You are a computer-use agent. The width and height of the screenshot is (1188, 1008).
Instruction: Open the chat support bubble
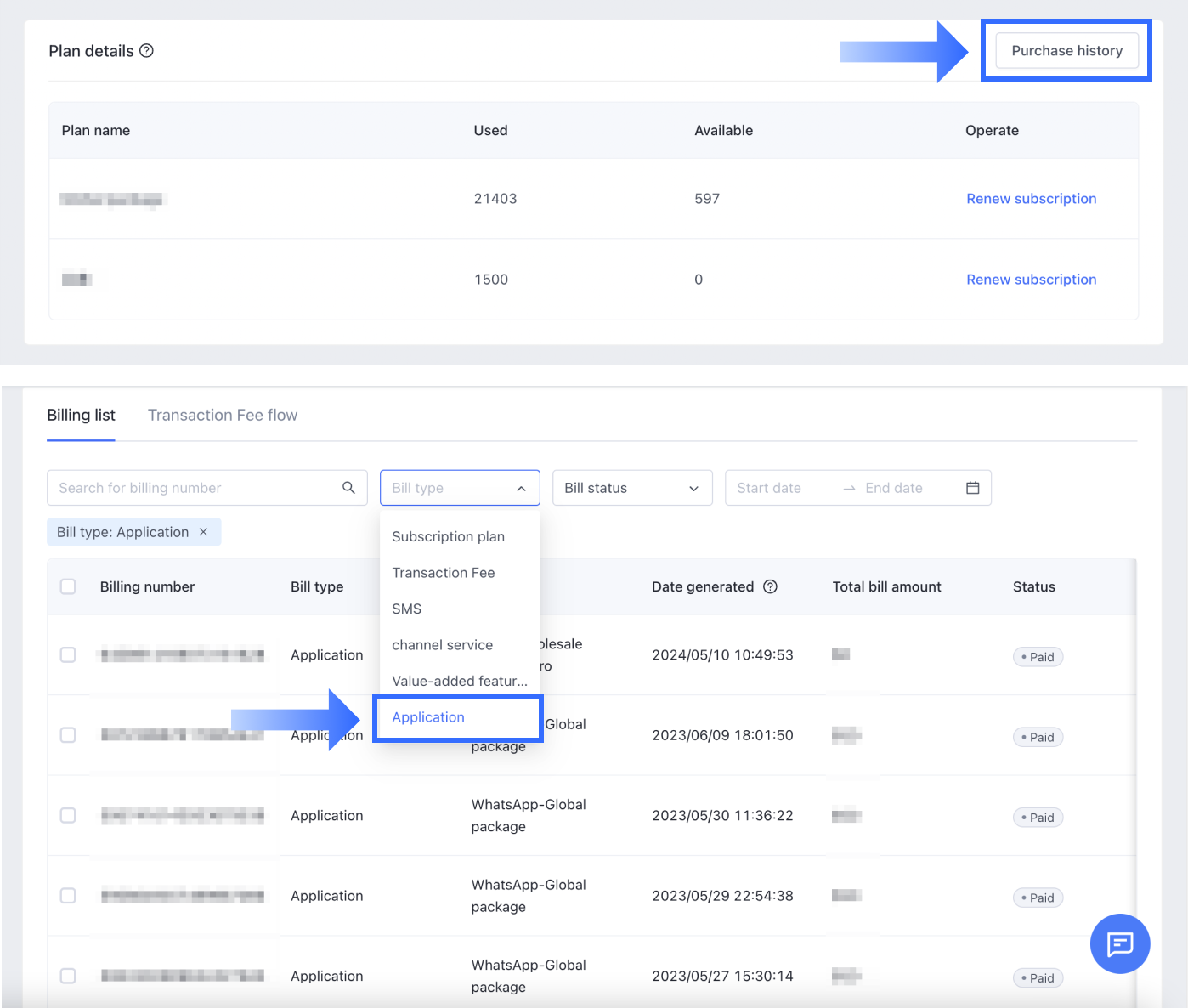coord(1119,943)
